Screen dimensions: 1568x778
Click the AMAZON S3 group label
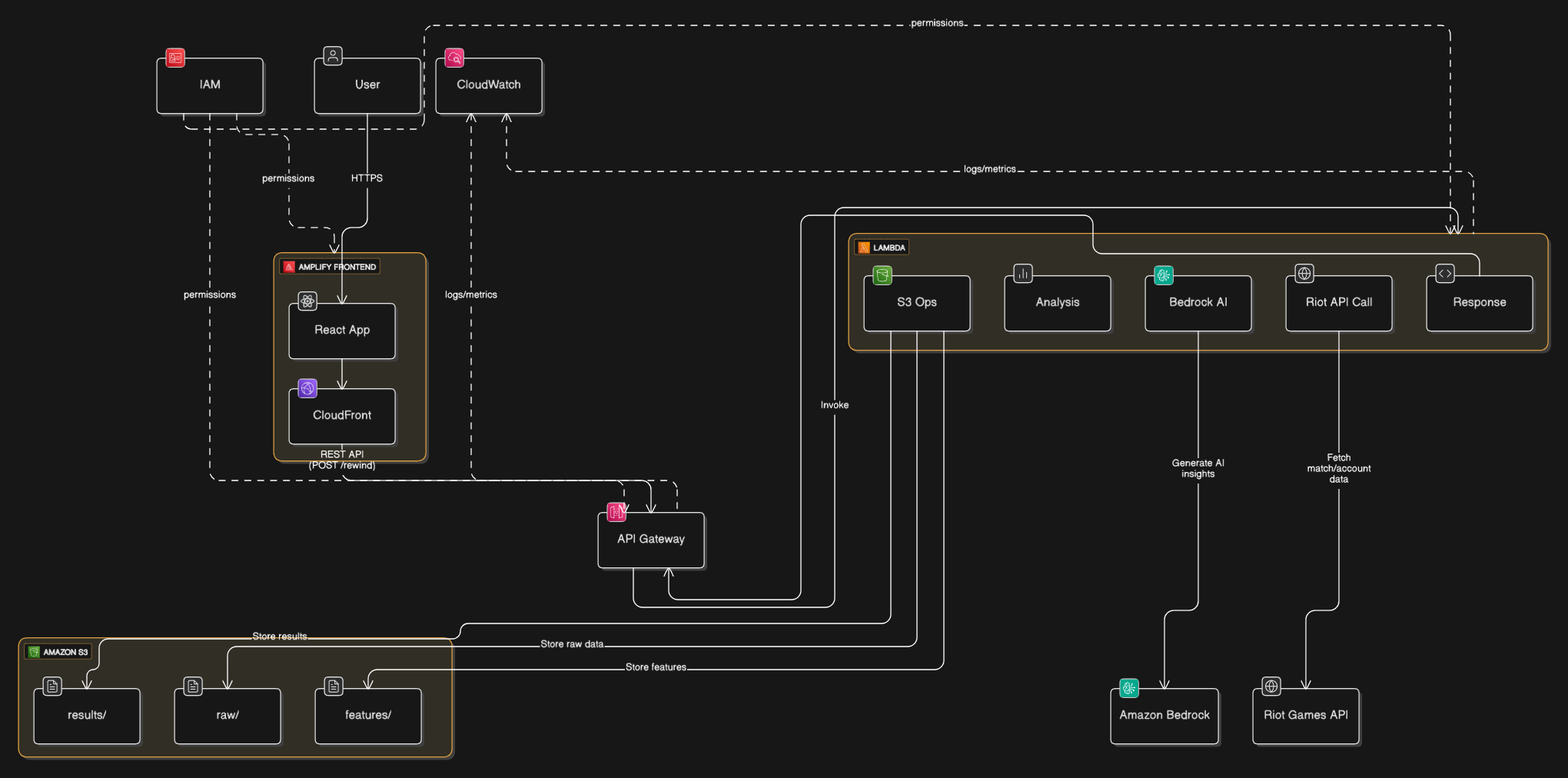click(x=65, y=652)
